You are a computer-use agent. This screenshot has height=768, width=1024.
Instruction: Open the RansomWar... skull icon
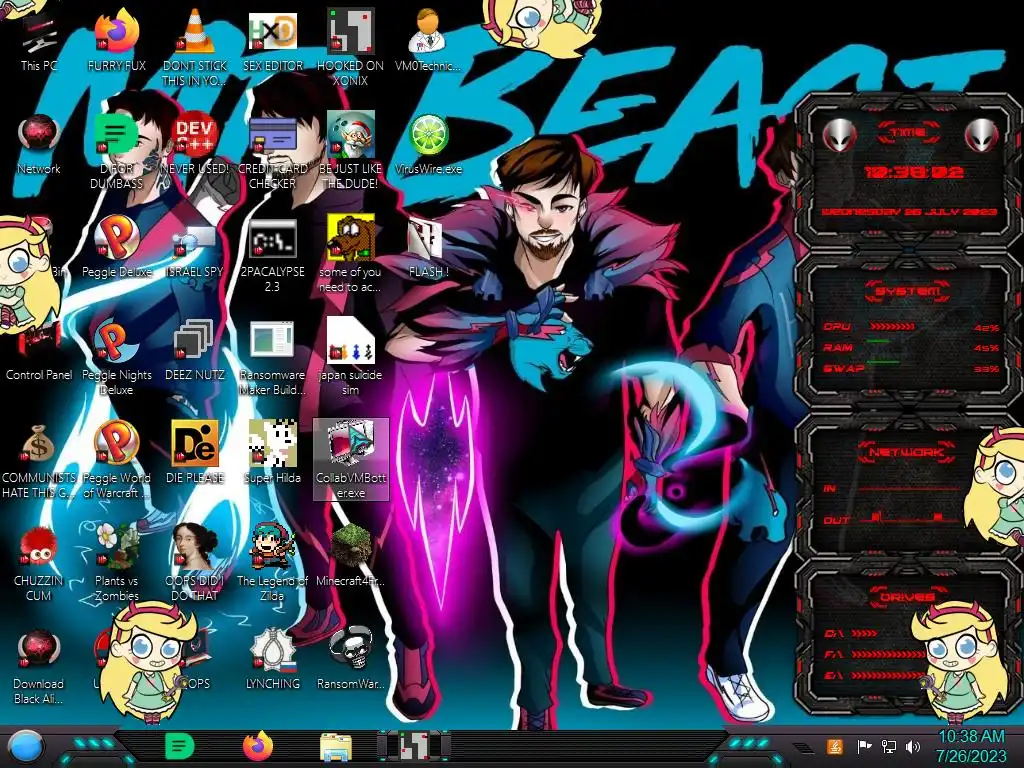coord(351,660)
